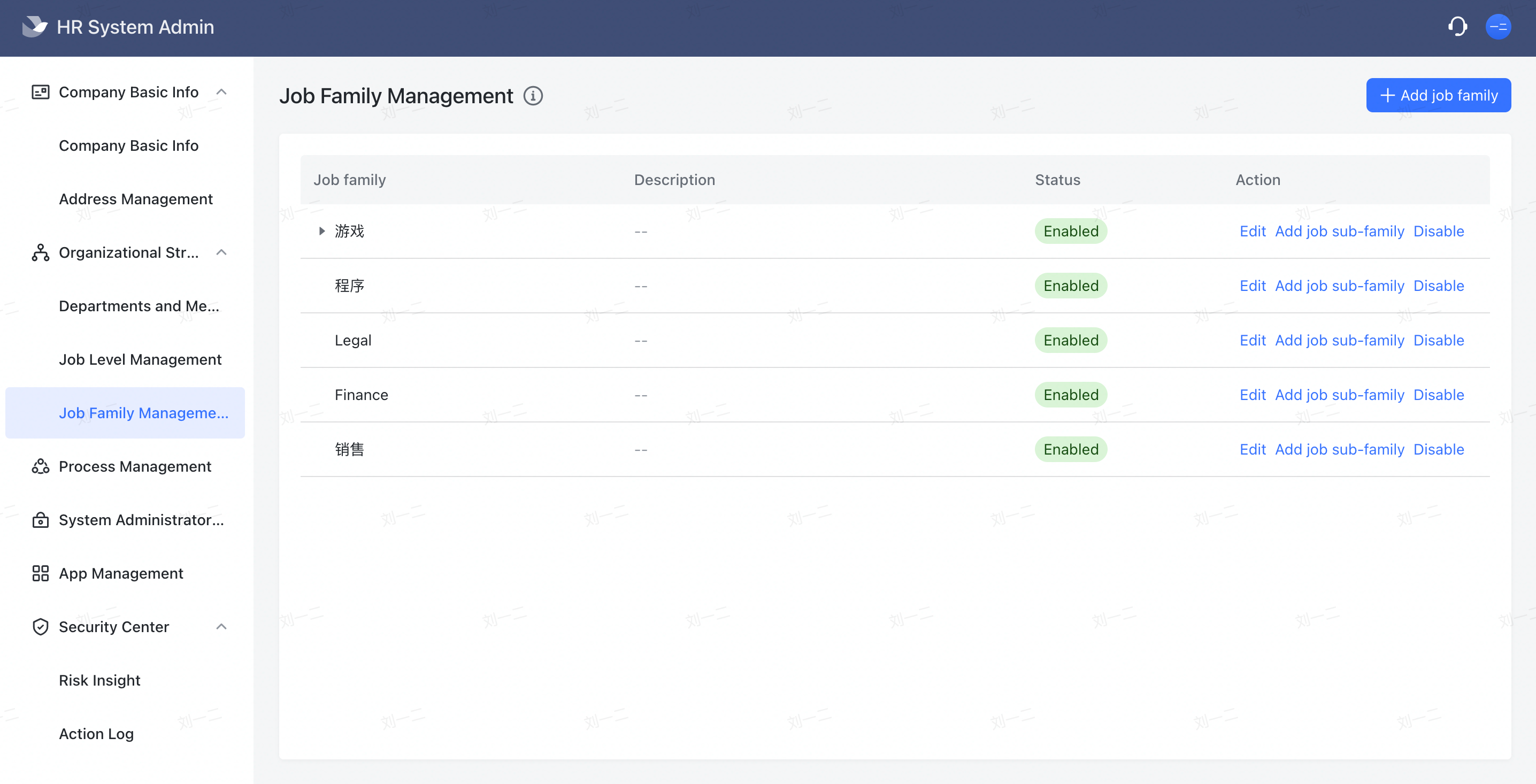1536x784 pixels.
Task: Click the Process Management icon
Action: (40, 466)
